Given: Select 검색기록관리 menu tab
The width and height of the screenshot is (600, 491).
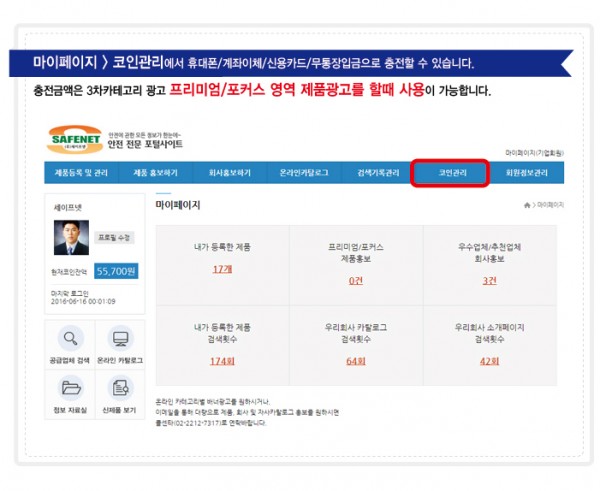Looking at the screenshot, I should click(x=378, y=173).
